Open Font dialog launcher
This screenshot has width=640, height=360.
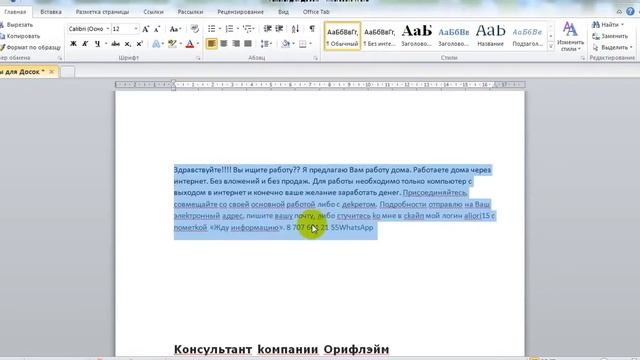[198, 58]
